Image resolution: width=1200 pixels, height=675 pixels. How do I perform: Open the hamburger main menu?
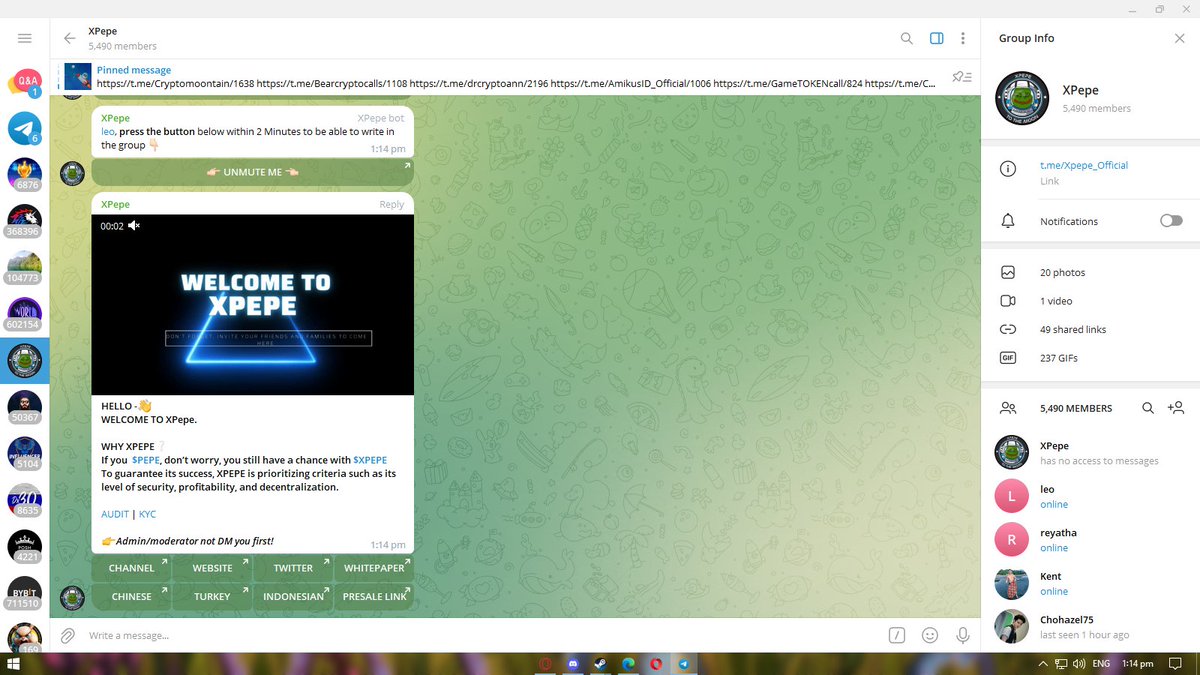(24, 38)
